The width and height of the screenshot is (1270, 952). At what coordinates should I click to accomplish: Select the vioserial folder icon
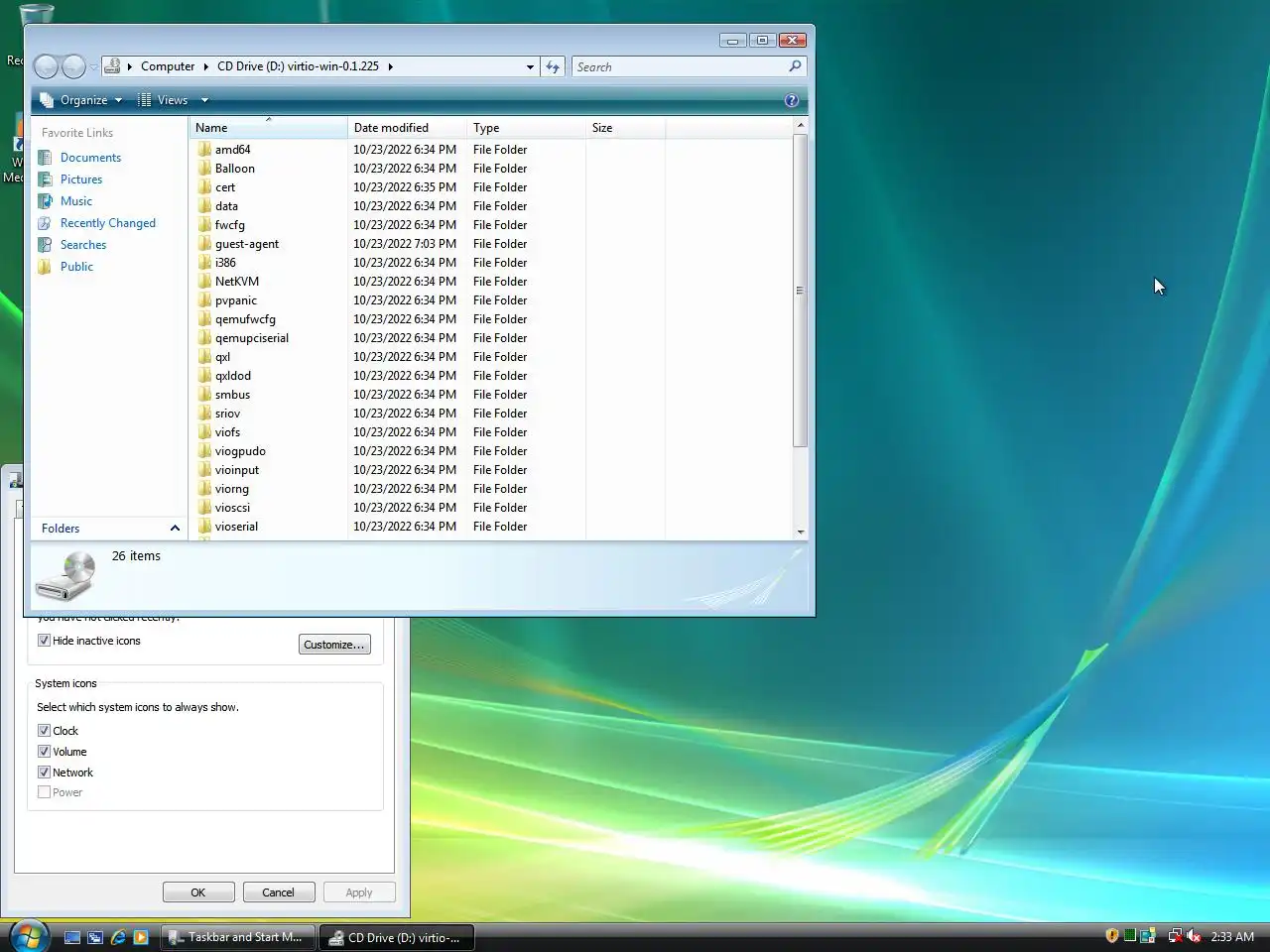pos(204,527)
